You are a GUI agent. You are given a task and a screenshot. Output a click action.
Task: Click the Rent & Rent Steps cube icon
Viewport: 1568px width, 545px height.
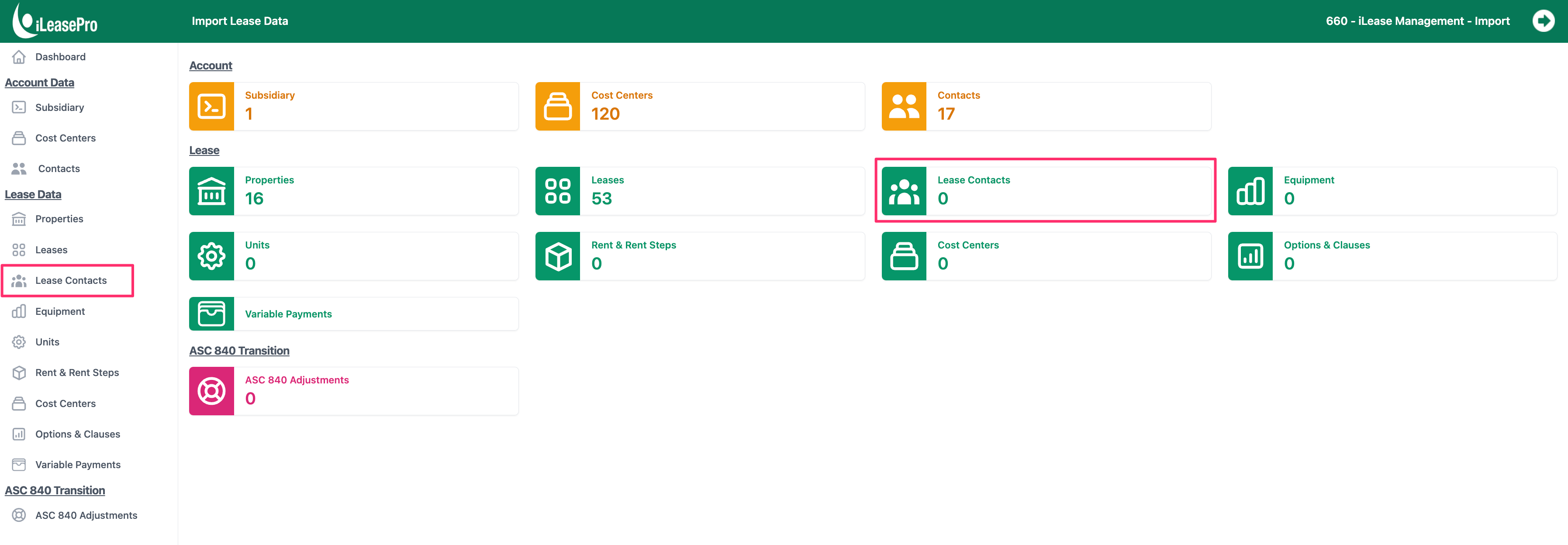558,256
